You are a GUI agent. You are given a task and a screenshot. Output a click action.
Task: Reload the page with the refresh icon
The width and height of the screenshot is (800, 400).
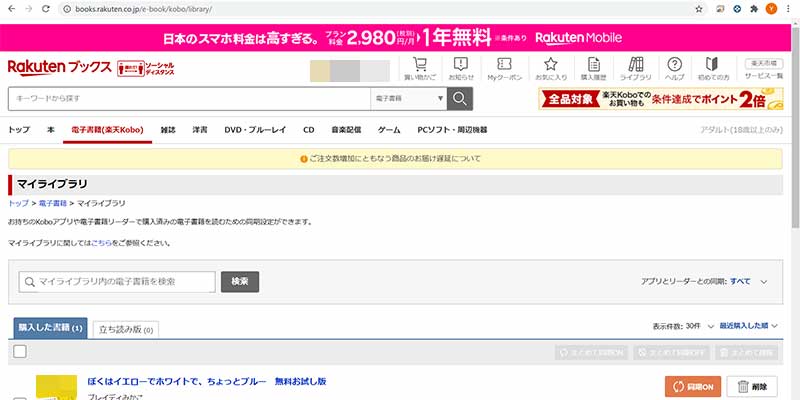point(46,9)
